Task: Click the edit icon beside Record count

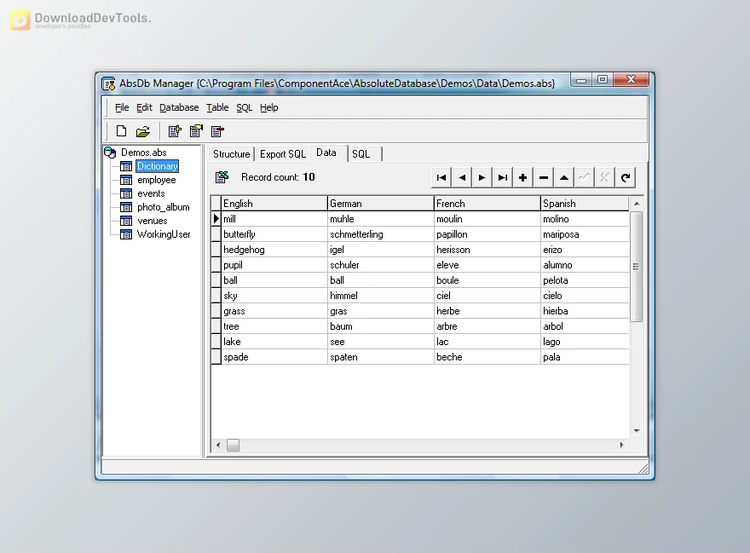Action: click(x=222, y=177)
